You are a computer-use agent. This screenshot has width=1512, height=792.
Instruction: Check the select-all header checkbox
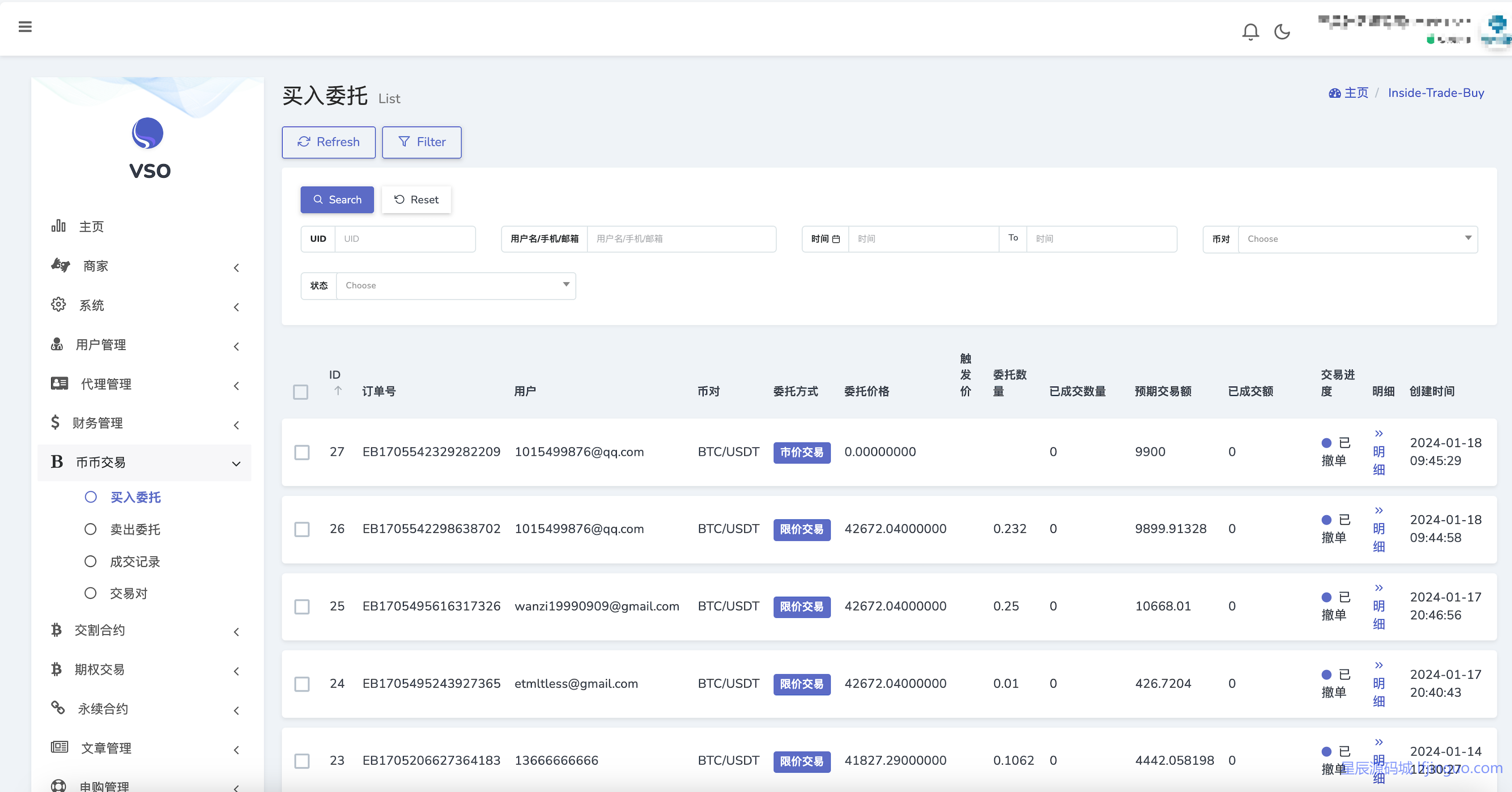301,392
